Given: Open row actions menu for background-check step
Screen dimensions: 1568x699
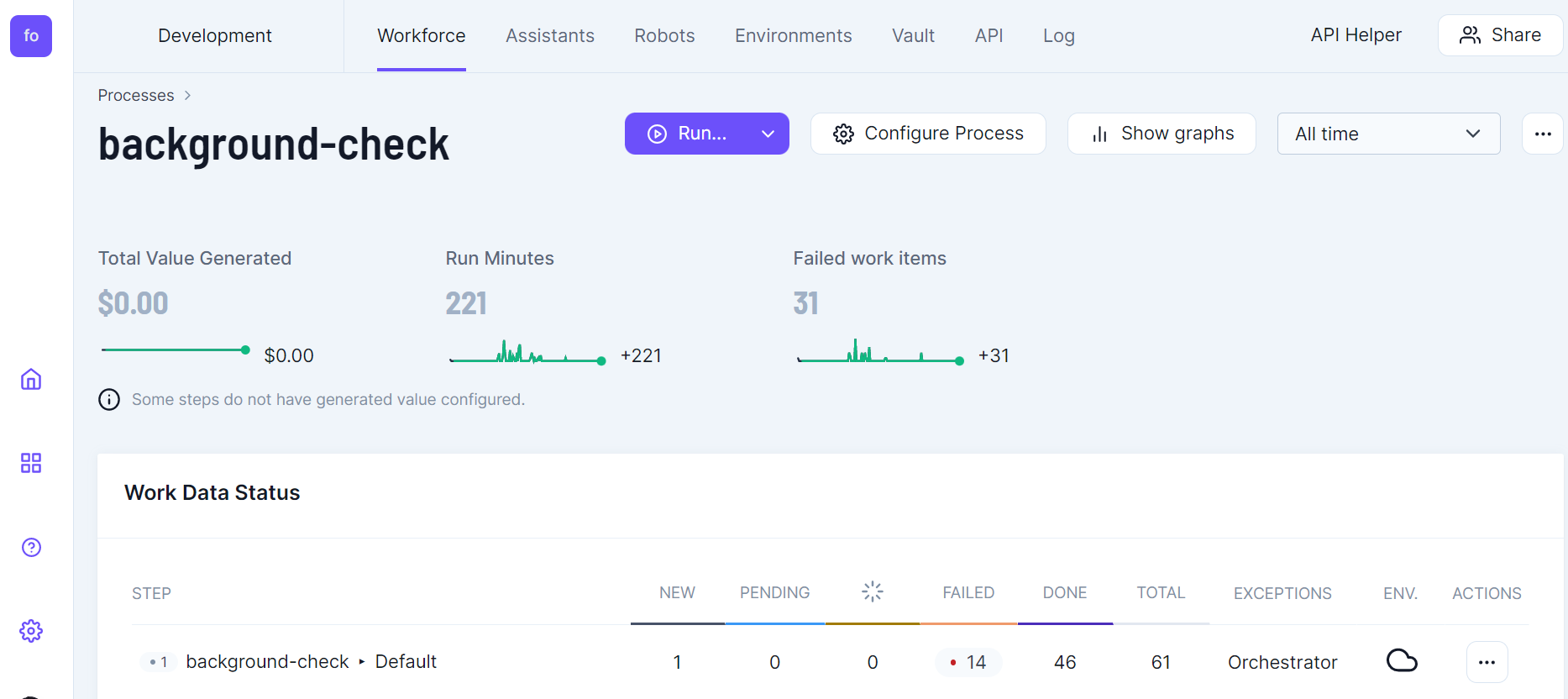Looking at the screenshot, I should coord(1487,662).
